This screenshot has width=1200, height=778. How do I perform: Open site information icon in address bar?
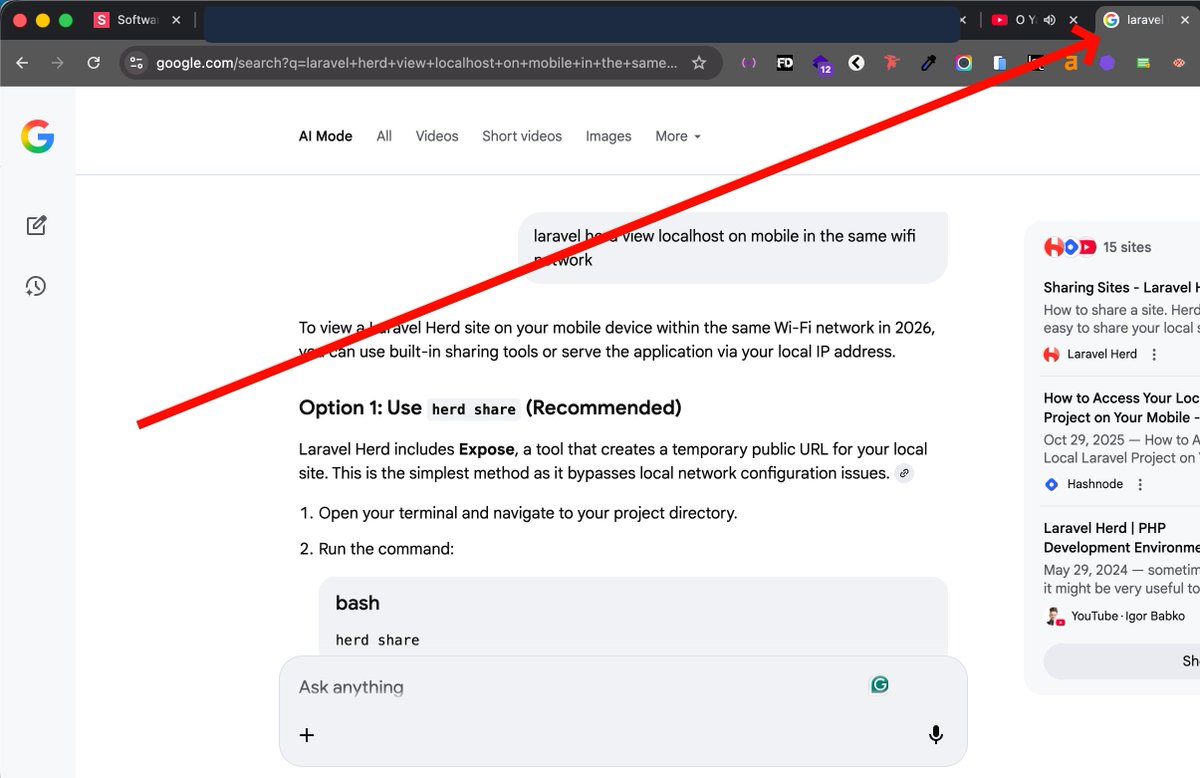click(x=138, y=62)
